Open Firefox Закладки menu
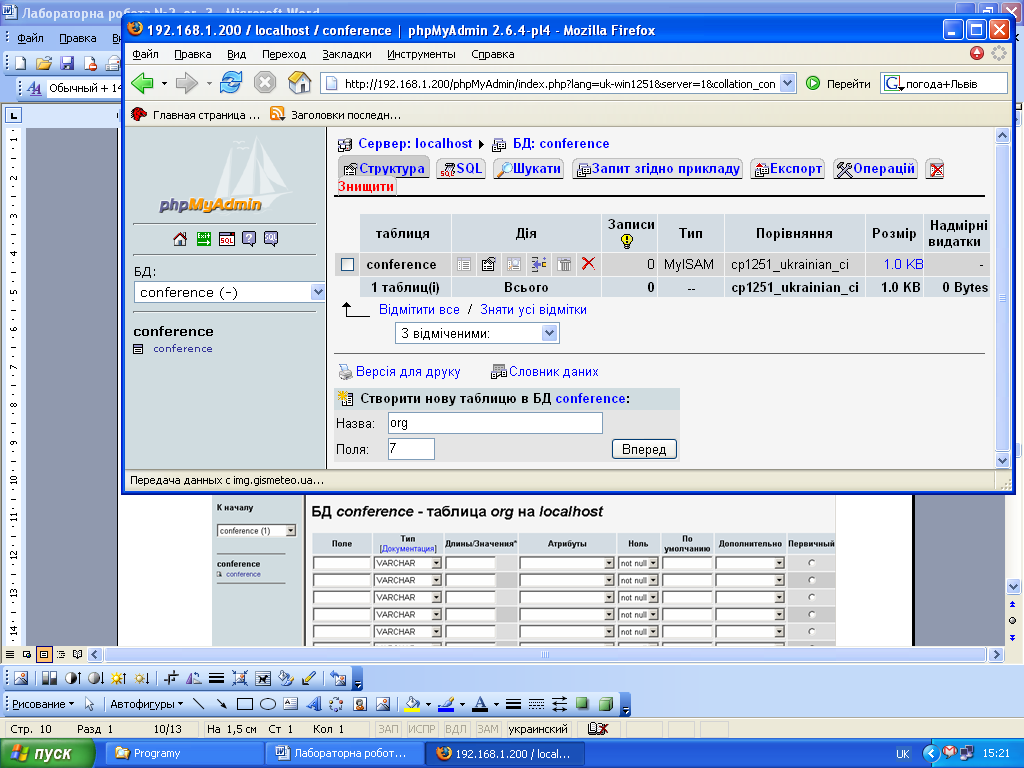 [x=347, y=54]
